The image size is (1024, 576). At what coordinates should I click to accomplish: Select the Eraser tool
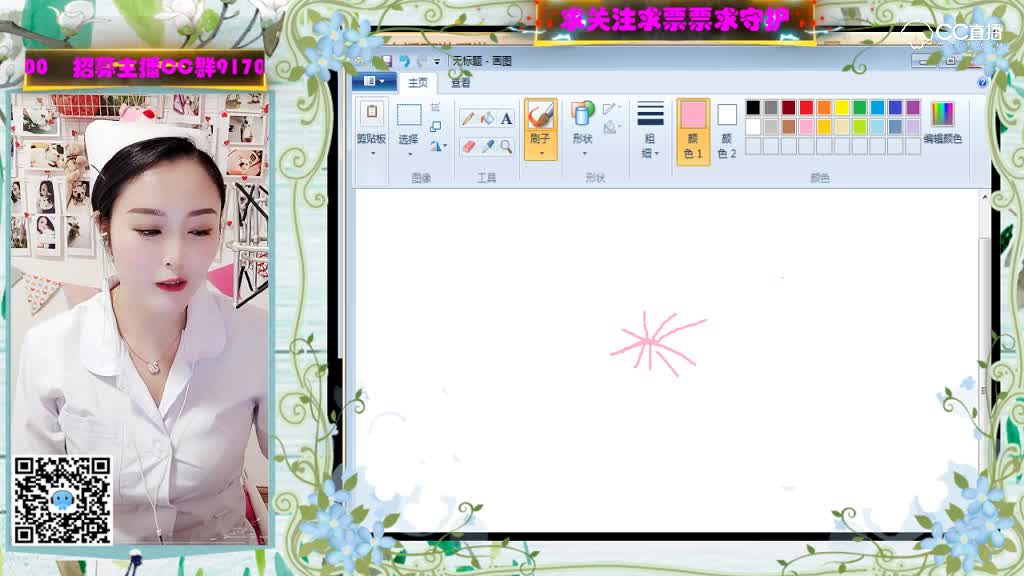click(x=468, y=146)
